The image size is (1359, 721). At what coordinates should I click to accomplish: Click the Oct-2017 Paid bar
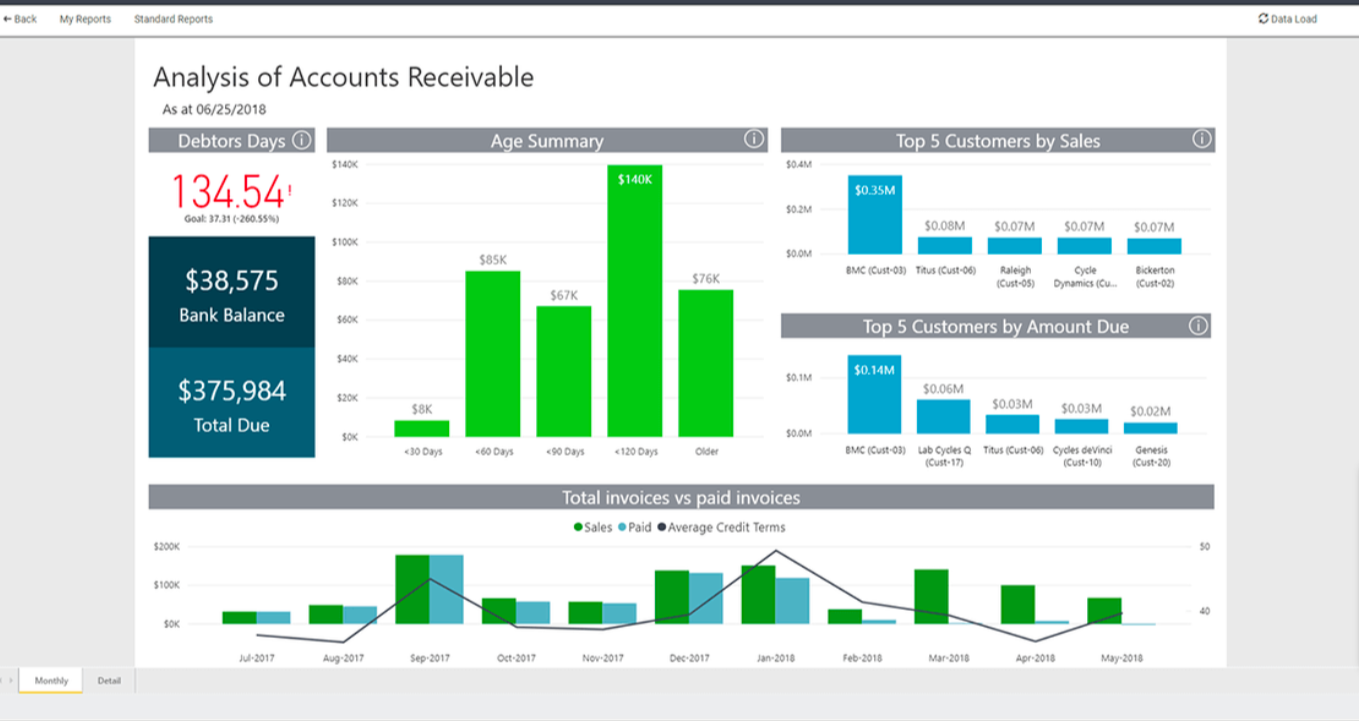point(533,613)
